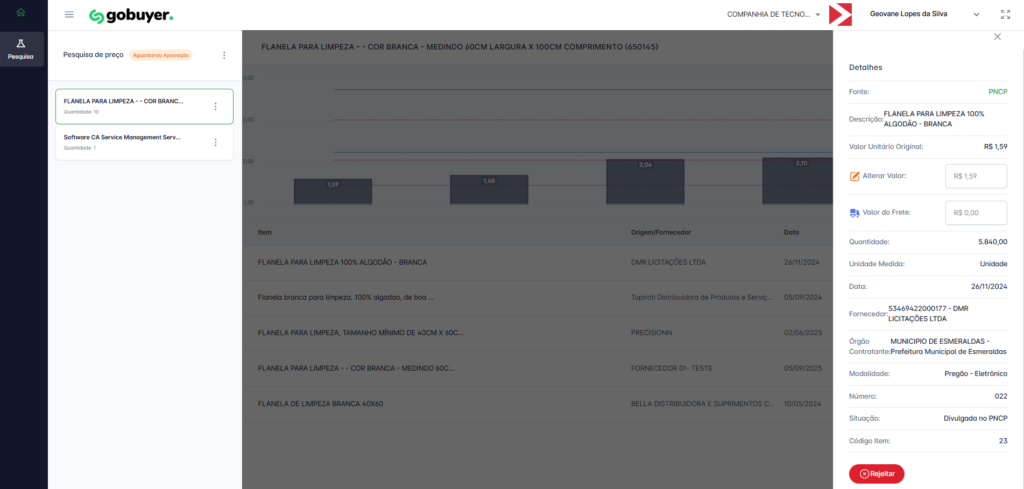Click the Rejeitar button
Image resolution: width=1024 pixels, height=489 pixels.
click(x=876, y=473)
